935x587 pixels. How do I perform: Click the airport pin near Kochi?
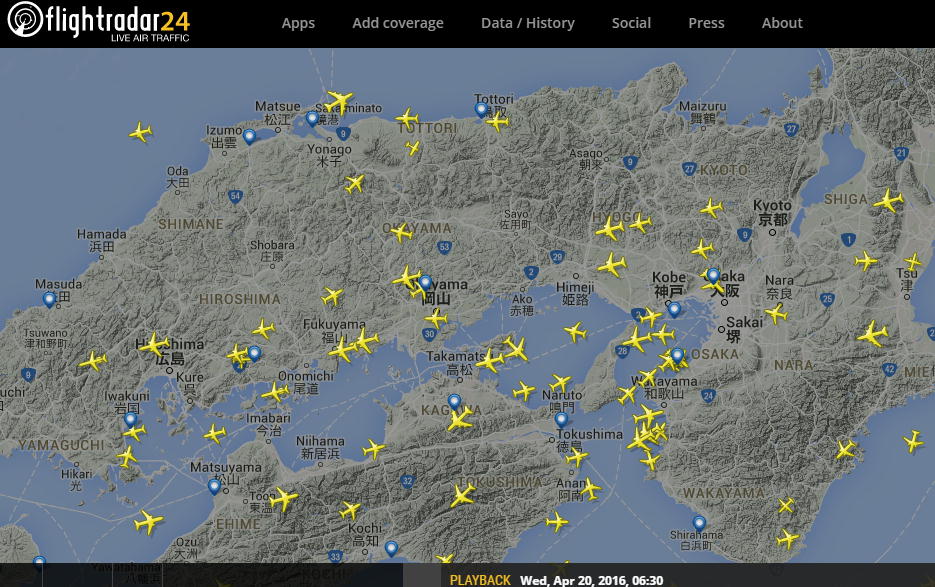coord(391,548)
